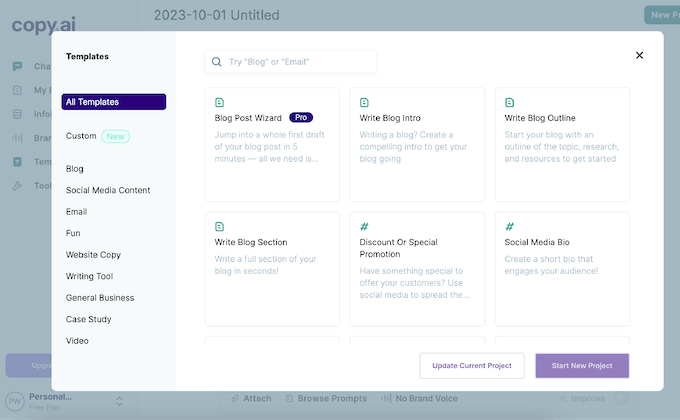This screenshot has width=680, height=420.
Task: Click the Free Plan label
Action: tap(45, 407)
